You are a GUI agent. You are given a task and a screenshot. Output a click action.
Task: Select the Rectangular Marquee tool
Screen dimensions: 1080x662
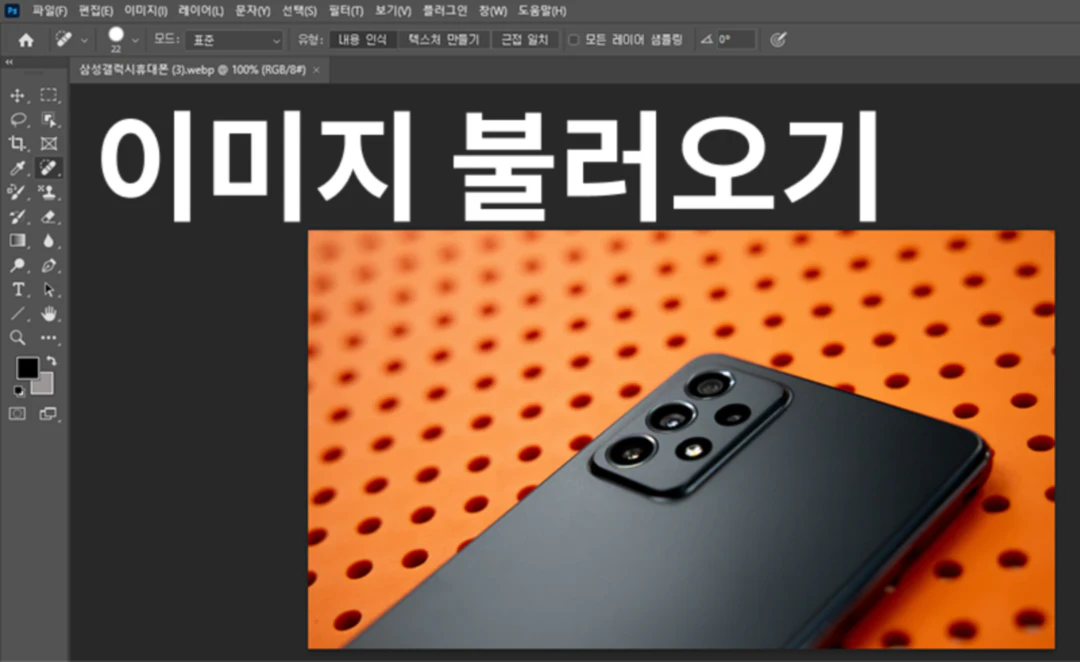click(x=48, y=95)
